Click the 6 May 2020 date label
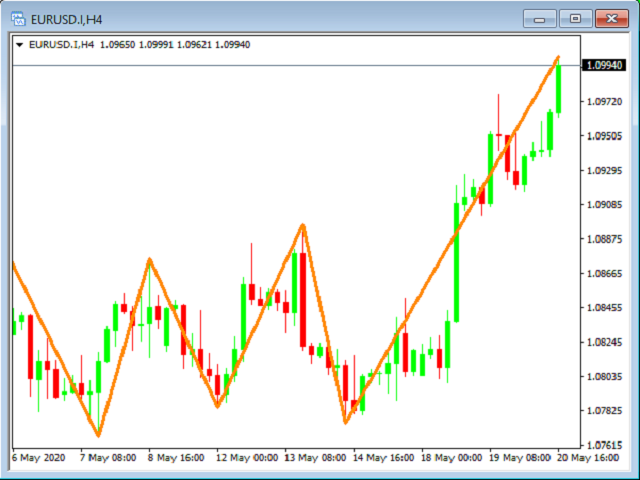Screen dimensions: 640x480 (x=38, y=458)
